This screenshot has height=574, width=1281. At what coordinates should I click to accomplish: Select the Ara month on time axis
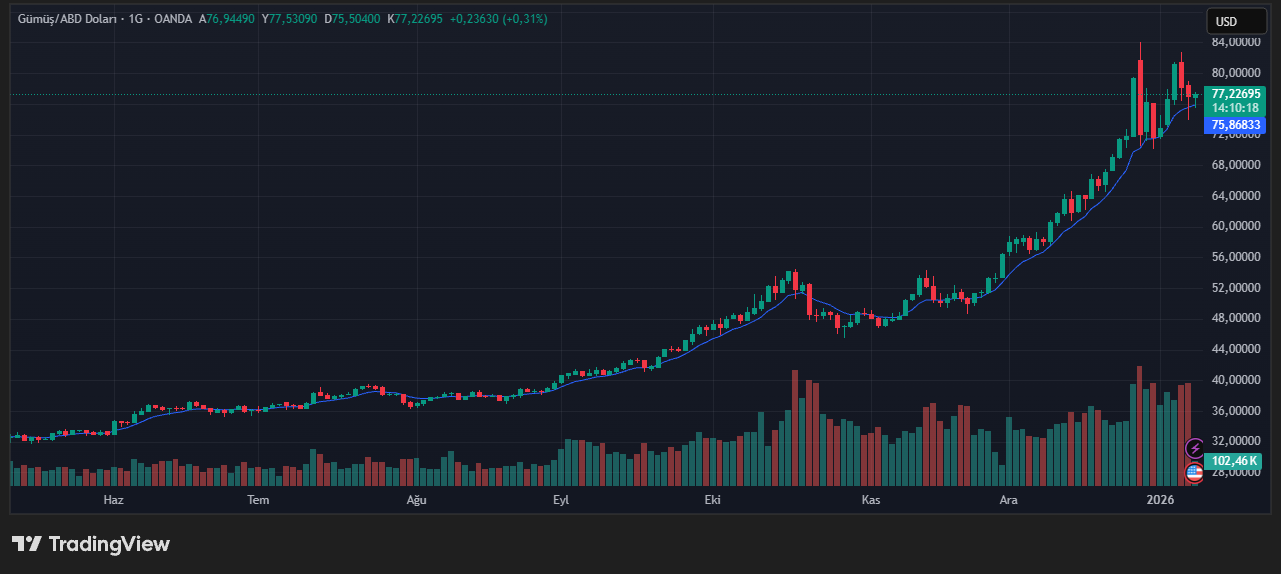pyautogui.click(x=1008, y=500)
